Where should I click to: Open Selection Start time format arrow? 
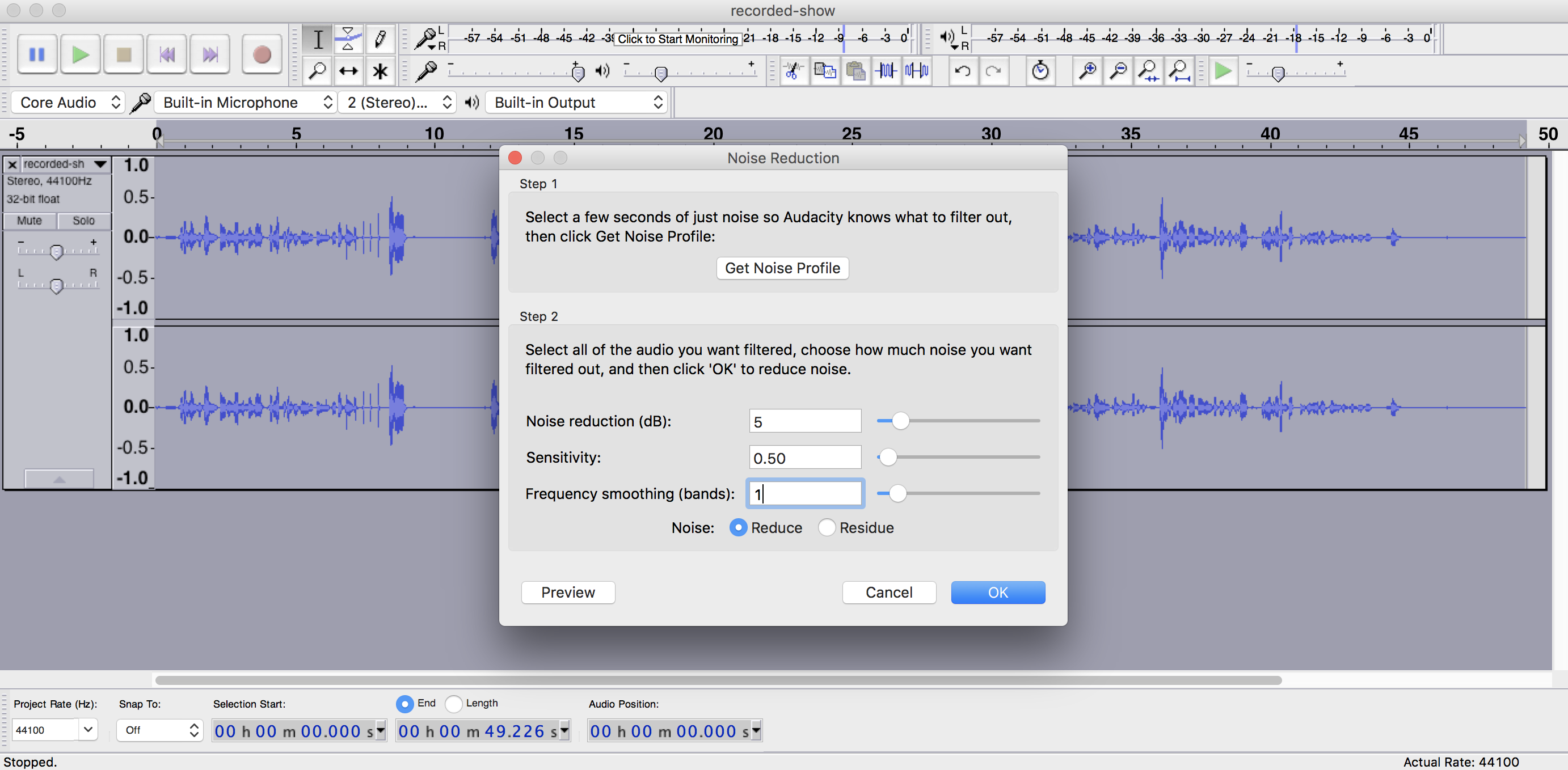coord(381,730)
